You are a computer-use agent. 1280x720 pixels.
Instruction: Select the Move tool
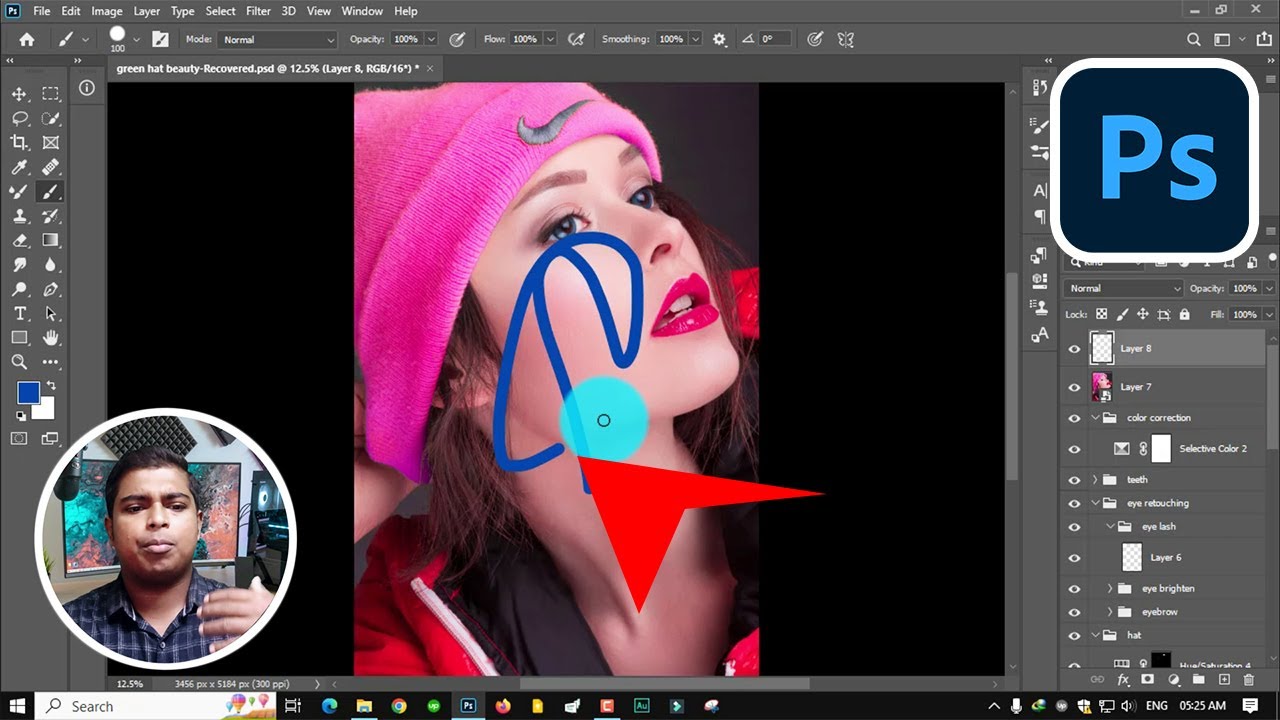tap(19, 94)
